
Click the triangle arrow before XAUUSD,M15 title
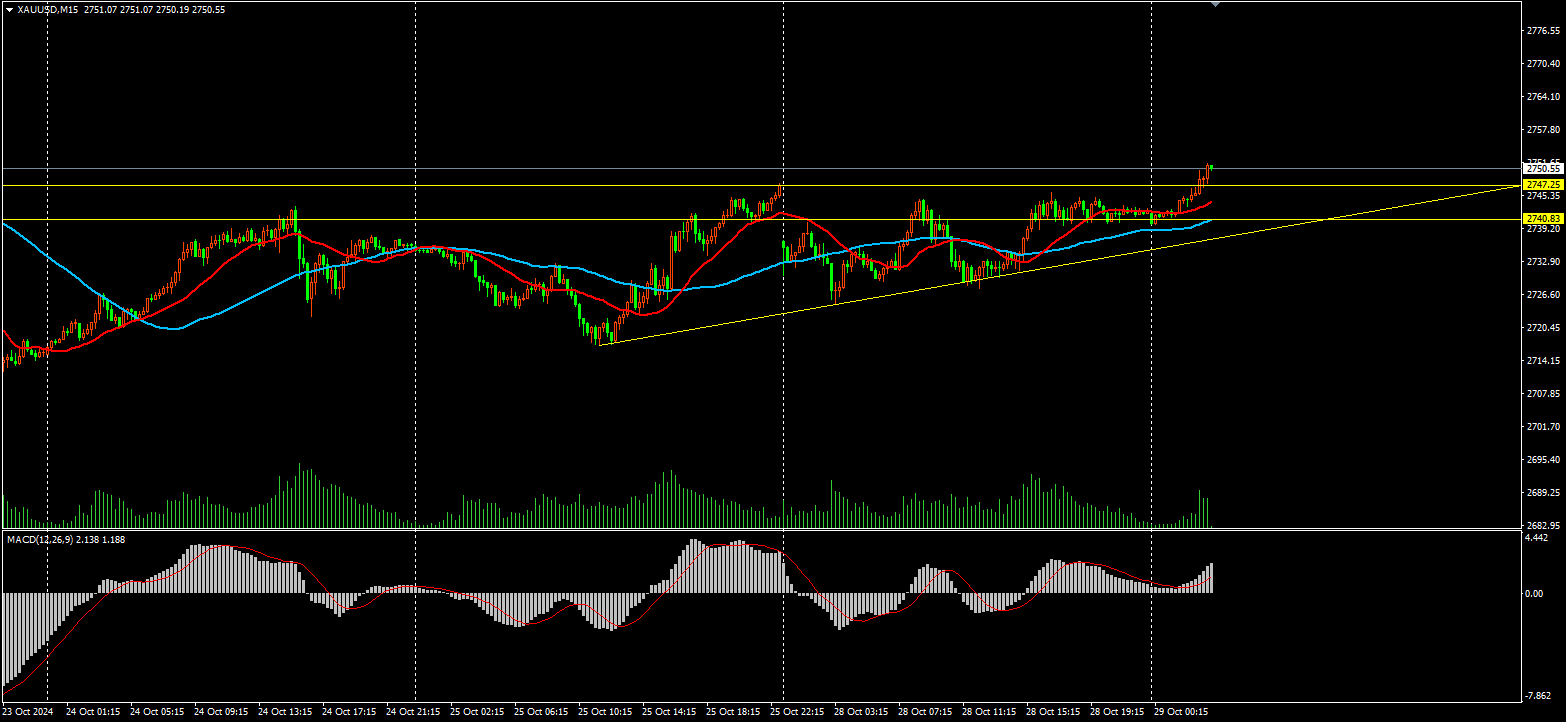point(9,10)
